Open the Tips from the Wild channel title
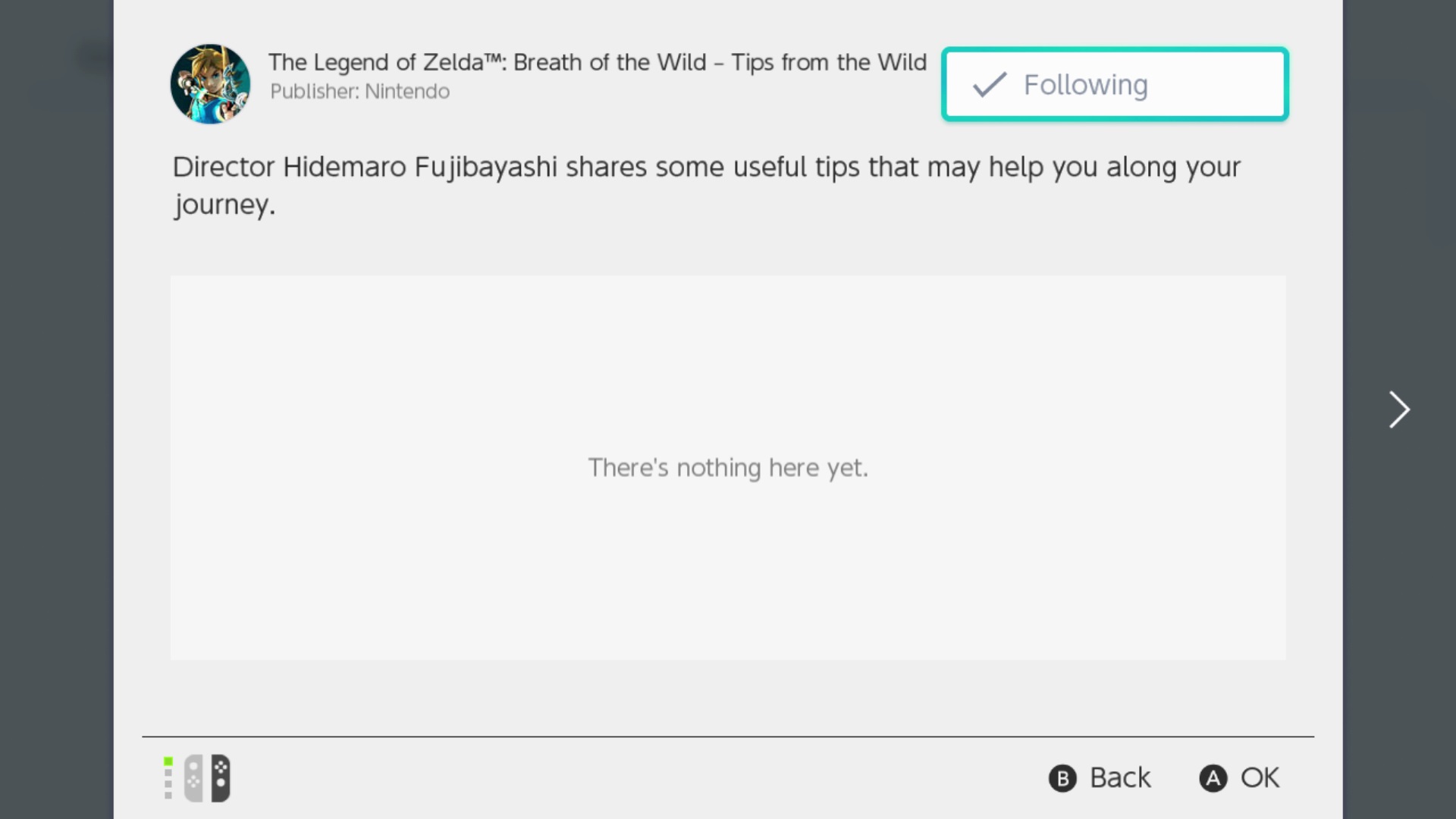 point(597,62)
